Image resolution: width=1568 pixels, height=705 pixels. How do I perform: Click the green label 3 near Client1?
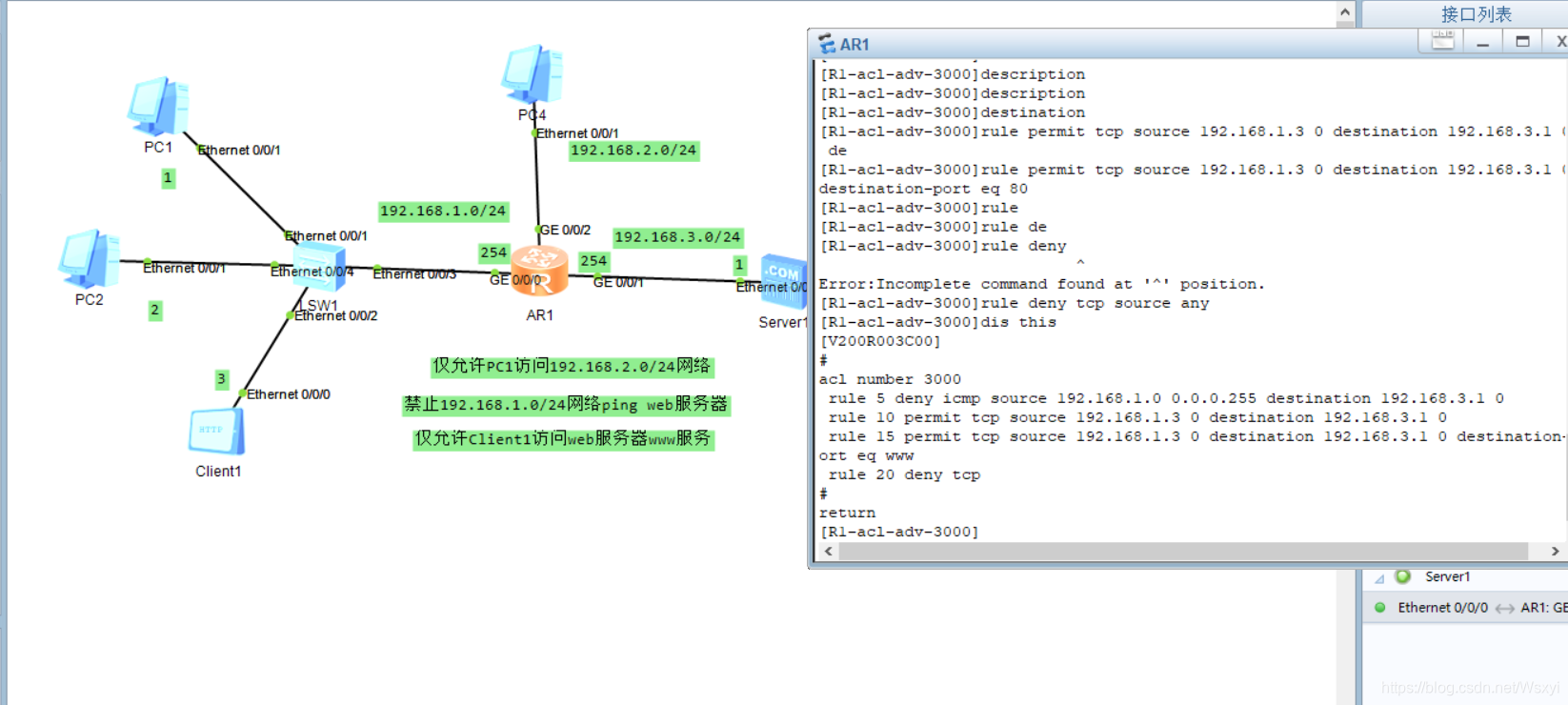[x=221, y=378]
